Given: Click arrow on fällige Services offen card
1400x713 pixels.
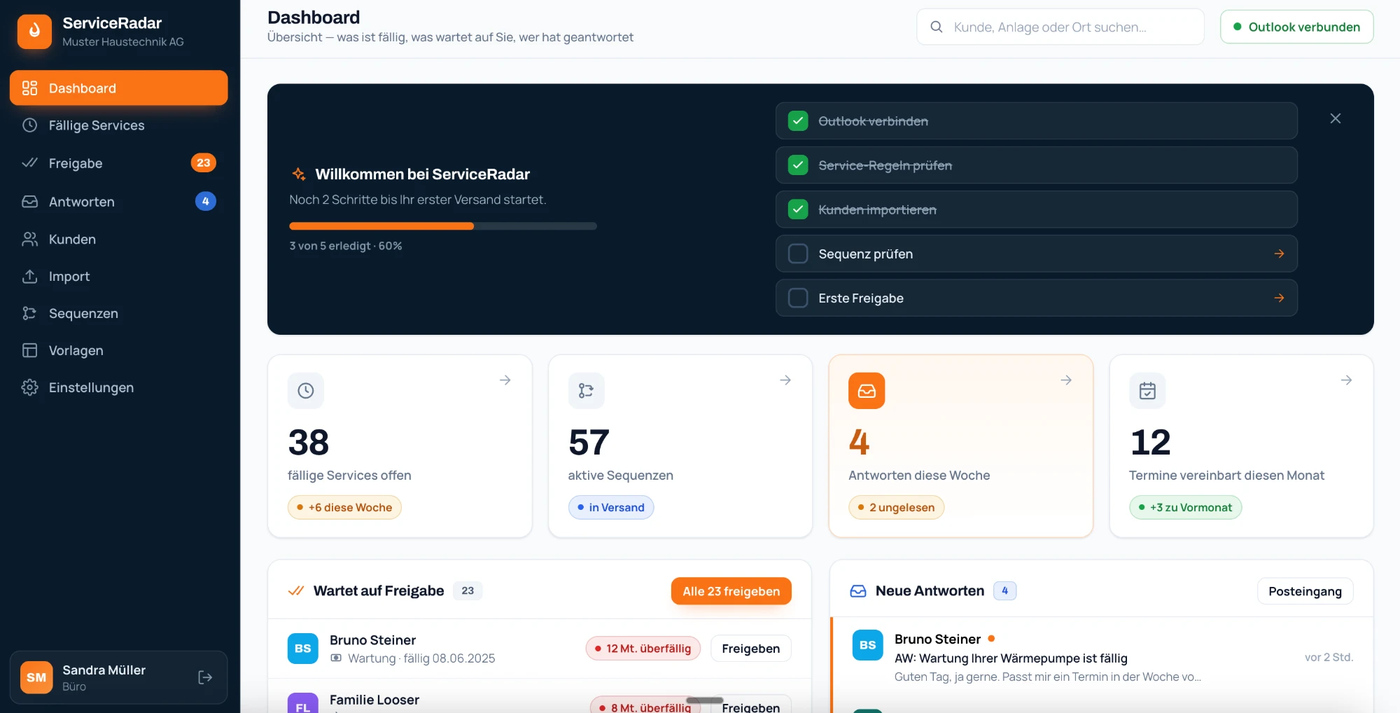Looking at the screenshot, I should (505, 380).
